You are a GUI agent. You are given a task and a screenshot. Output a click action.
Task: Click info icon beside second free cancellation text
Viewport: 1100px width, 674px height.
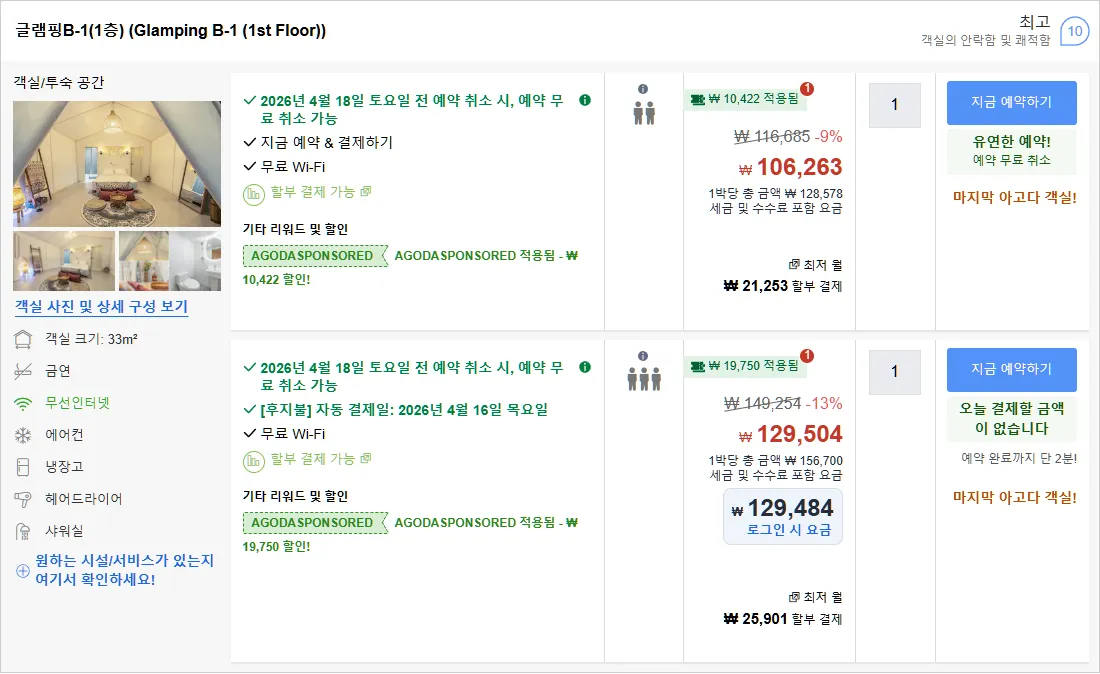click(x=584, y=368)
